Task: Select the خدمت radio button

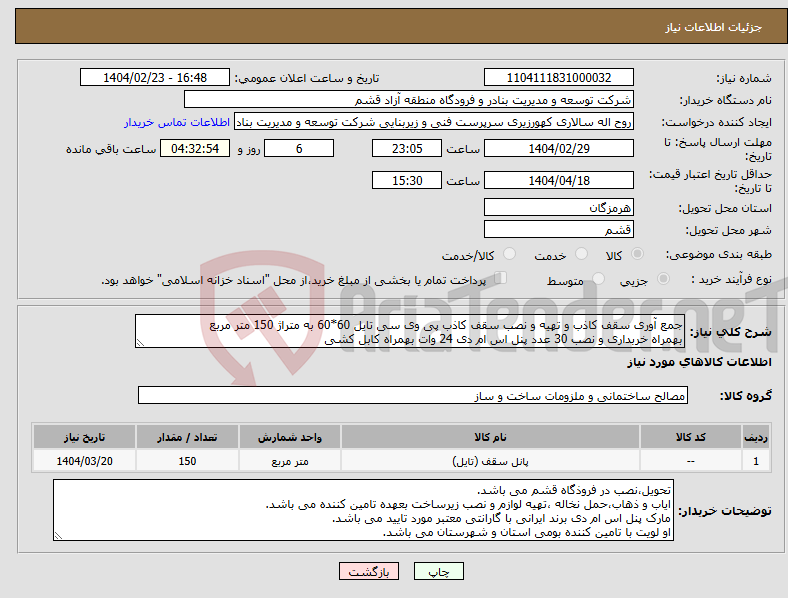Action: coord(581,254)
